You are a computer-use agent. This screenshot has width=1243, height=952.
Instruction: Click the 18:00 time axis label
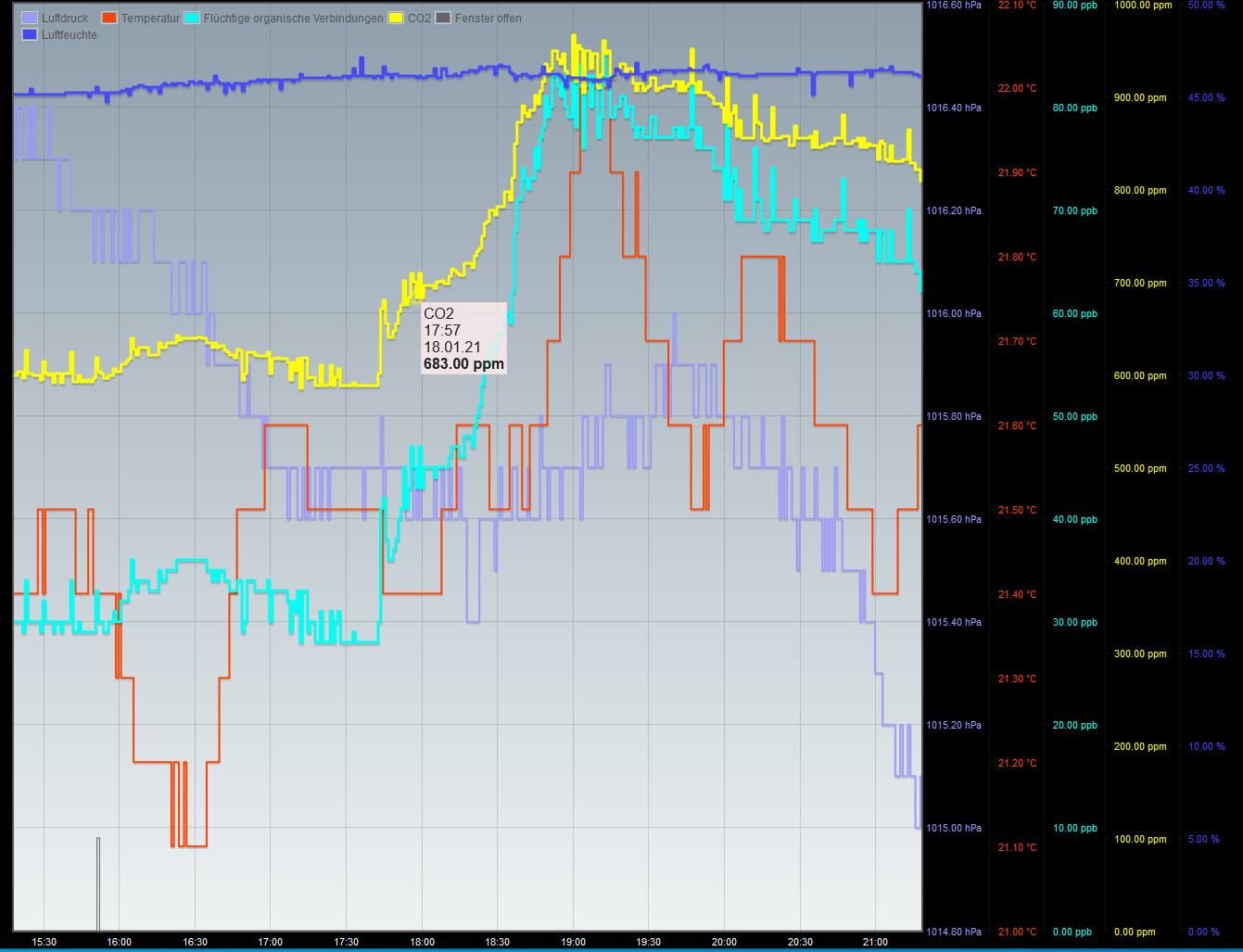(x=422, y=943)
